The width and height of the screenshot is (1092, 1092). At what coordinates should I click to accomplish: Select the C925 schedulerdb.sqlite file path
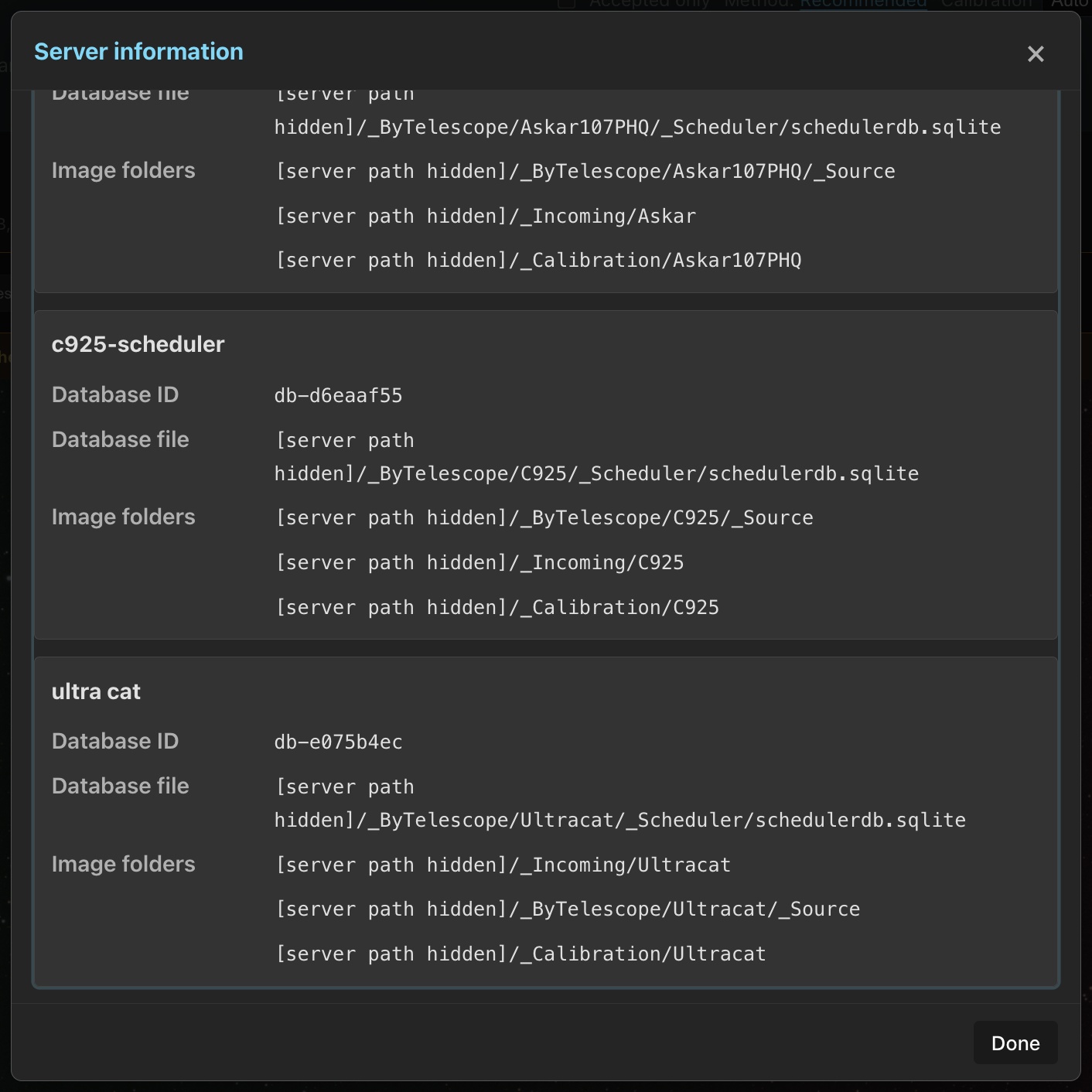[596, 456]
